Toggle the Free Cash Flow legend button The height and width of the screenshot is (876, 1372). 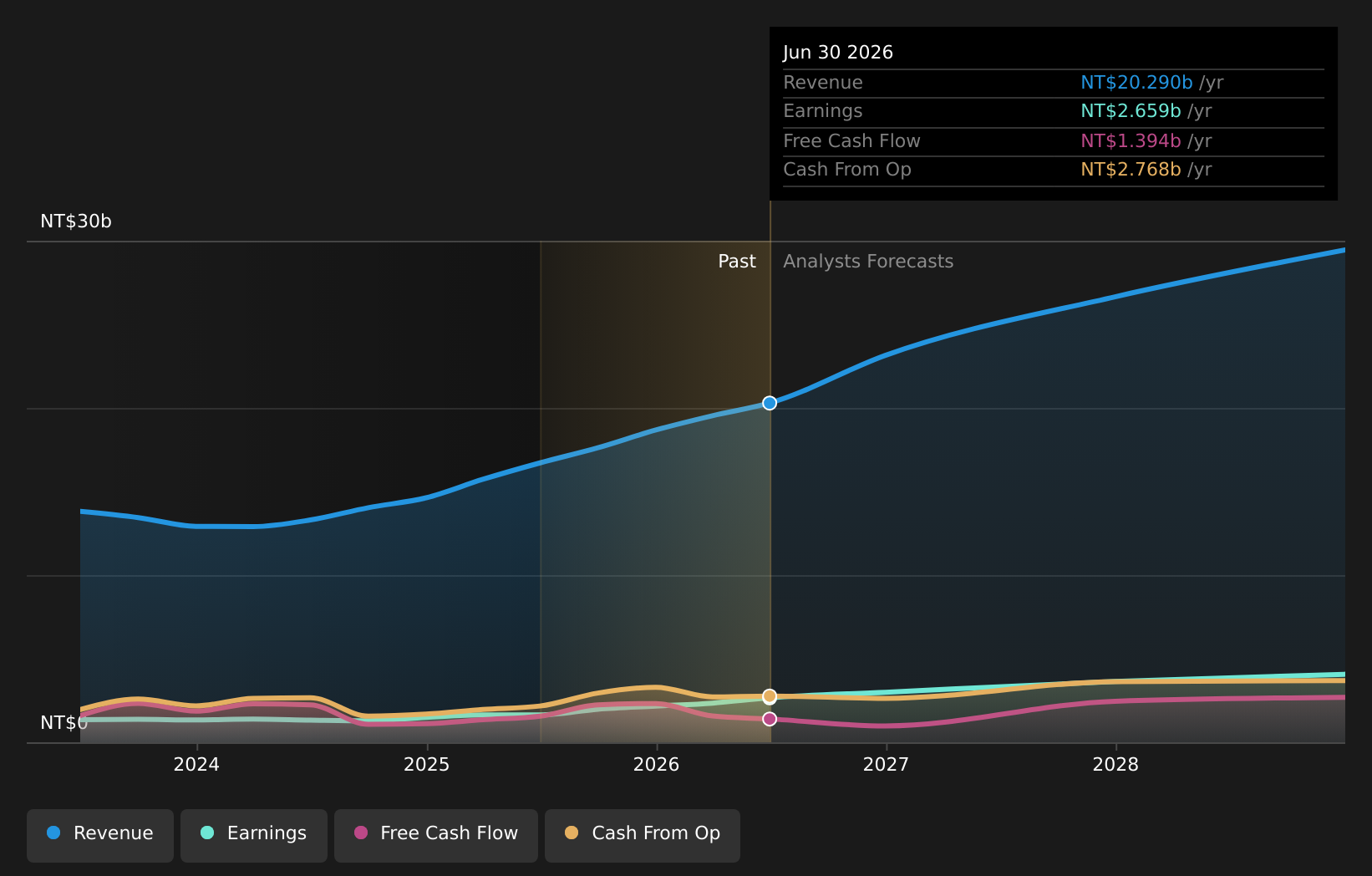436,835
